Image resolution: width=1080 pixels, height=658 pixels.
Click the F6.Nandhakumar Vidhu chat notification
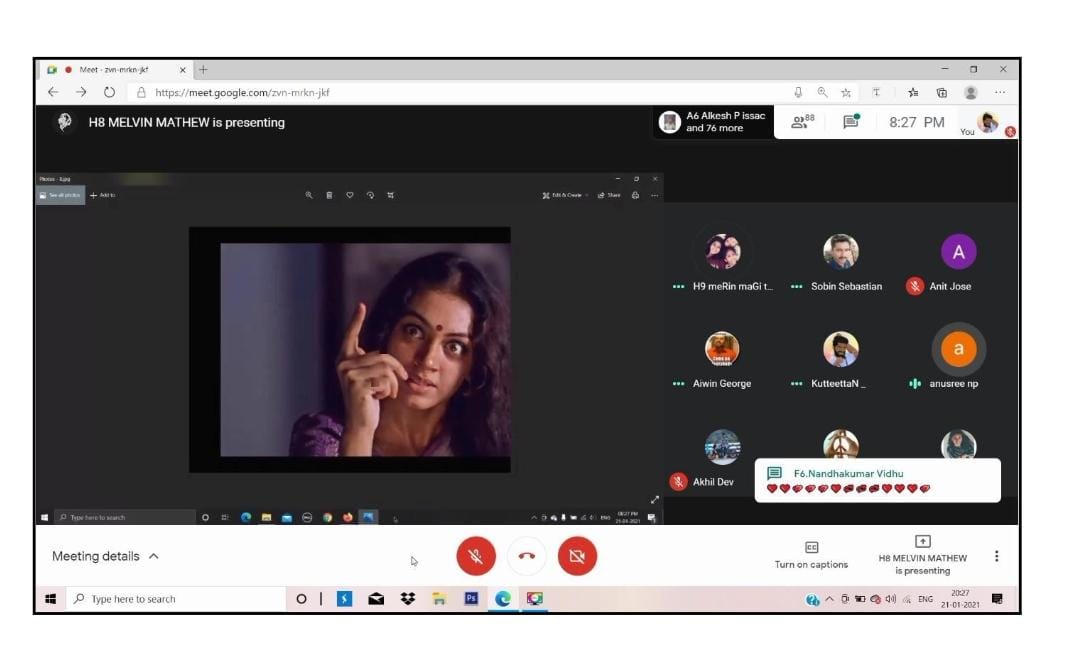[877, 481]
